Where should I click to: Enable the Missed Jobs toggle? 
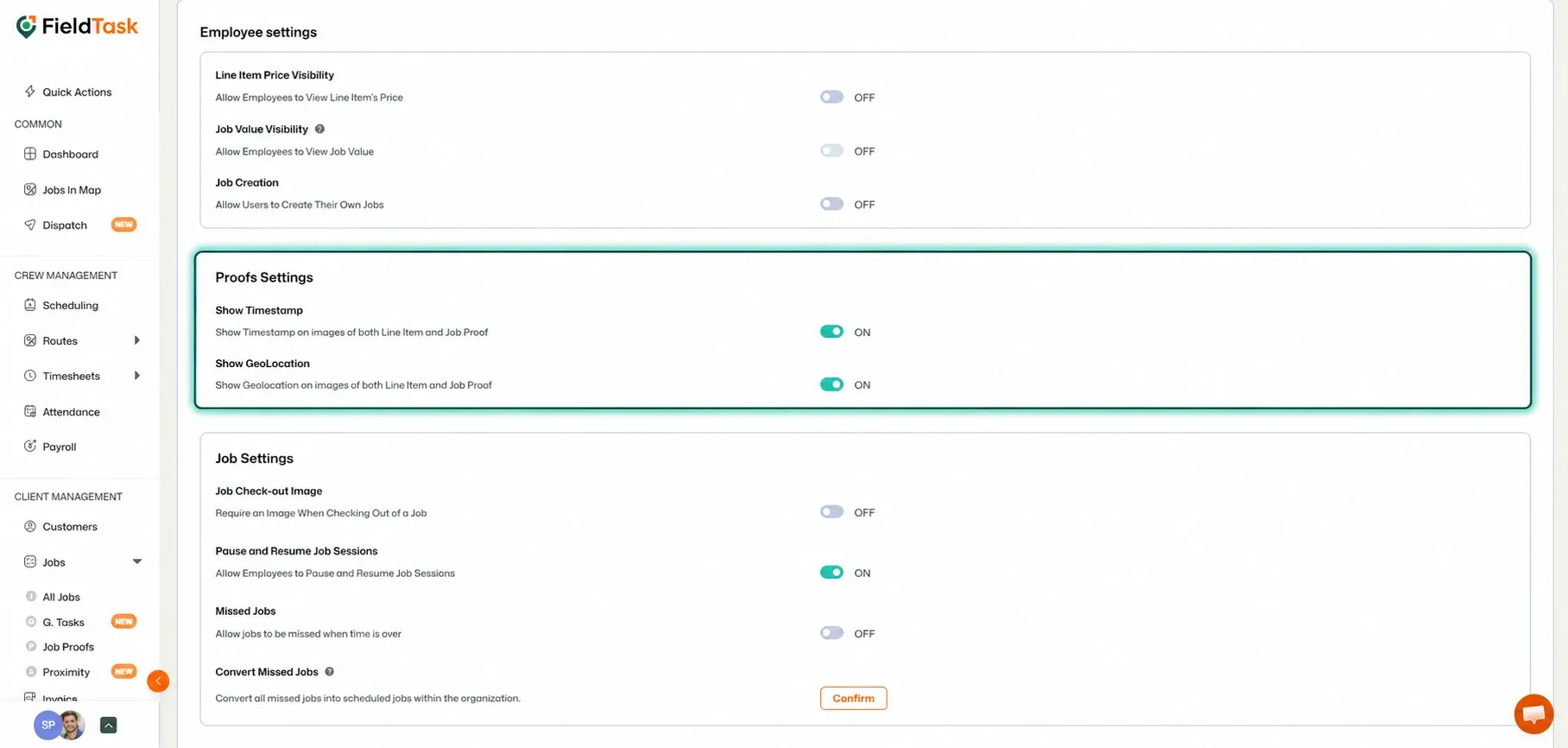pos(831,633)
